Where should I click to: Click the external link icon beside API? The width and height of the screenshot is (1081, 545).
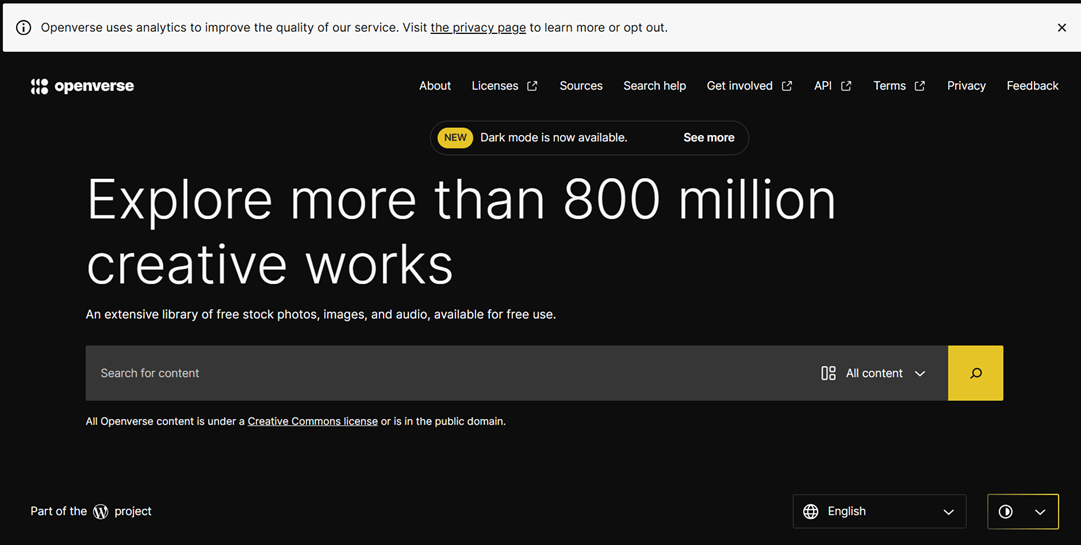pos(846,86)
